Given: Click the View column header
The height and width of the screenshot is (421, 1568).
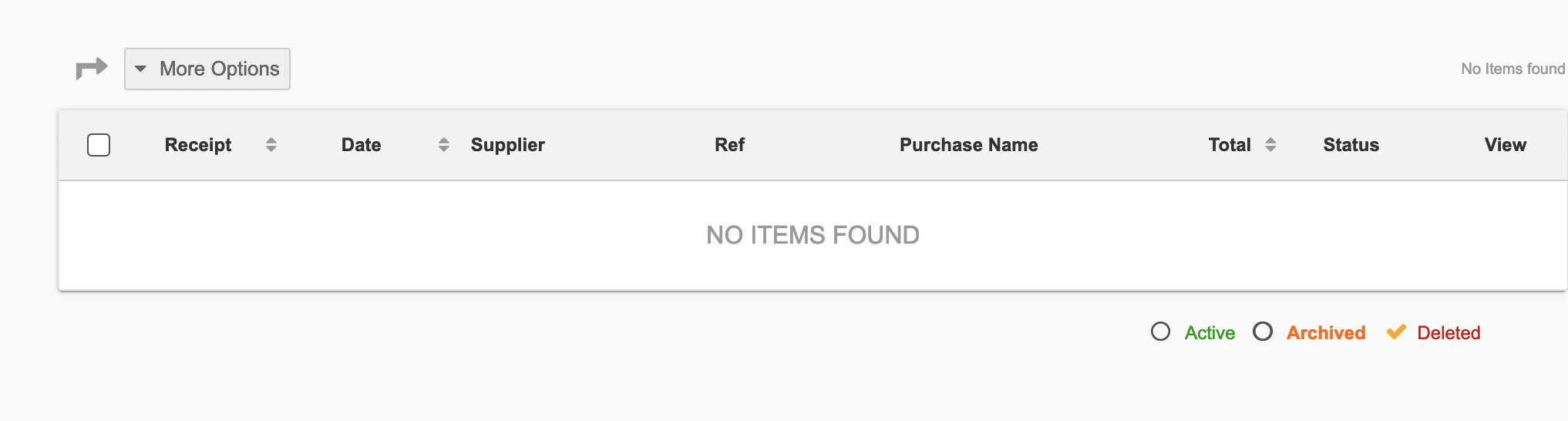Looking at the screenshot, I should (x=1506, y=145).
